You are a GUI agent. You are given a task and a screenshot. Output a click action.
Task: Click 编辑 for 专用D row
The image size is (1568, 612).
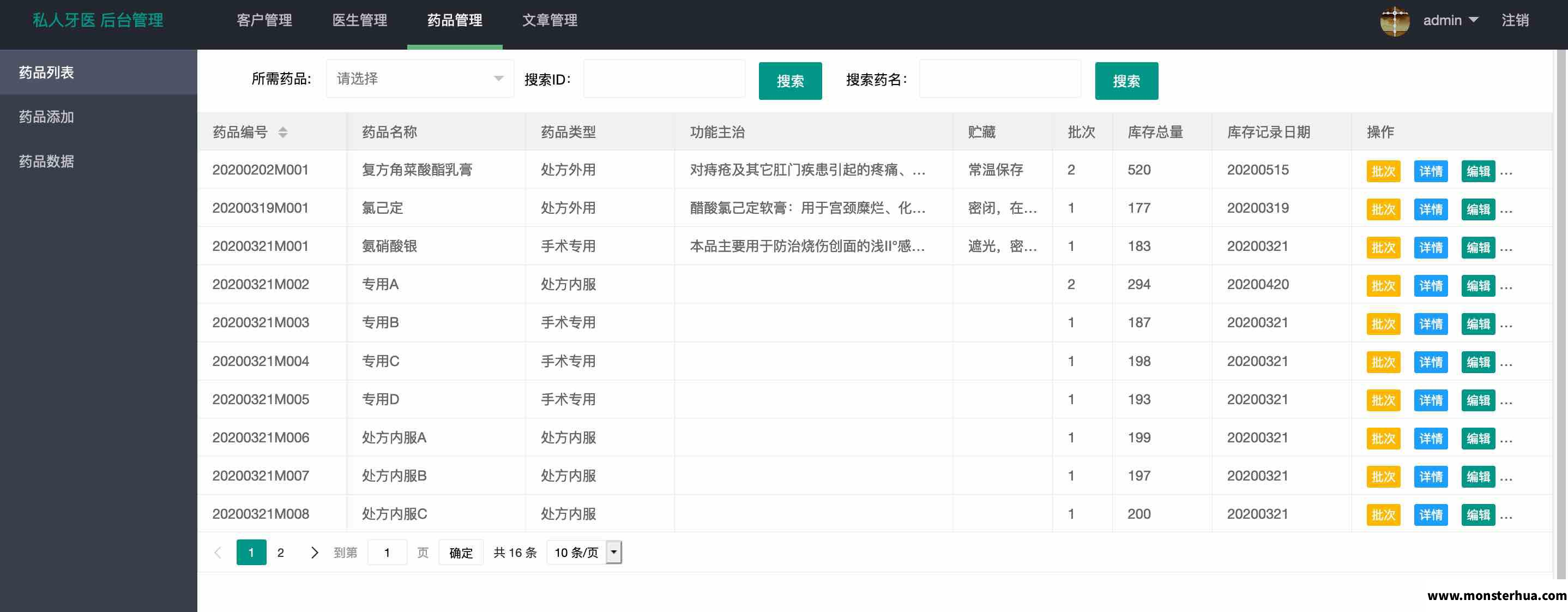pyautogui.click(x=1479, y=401)
